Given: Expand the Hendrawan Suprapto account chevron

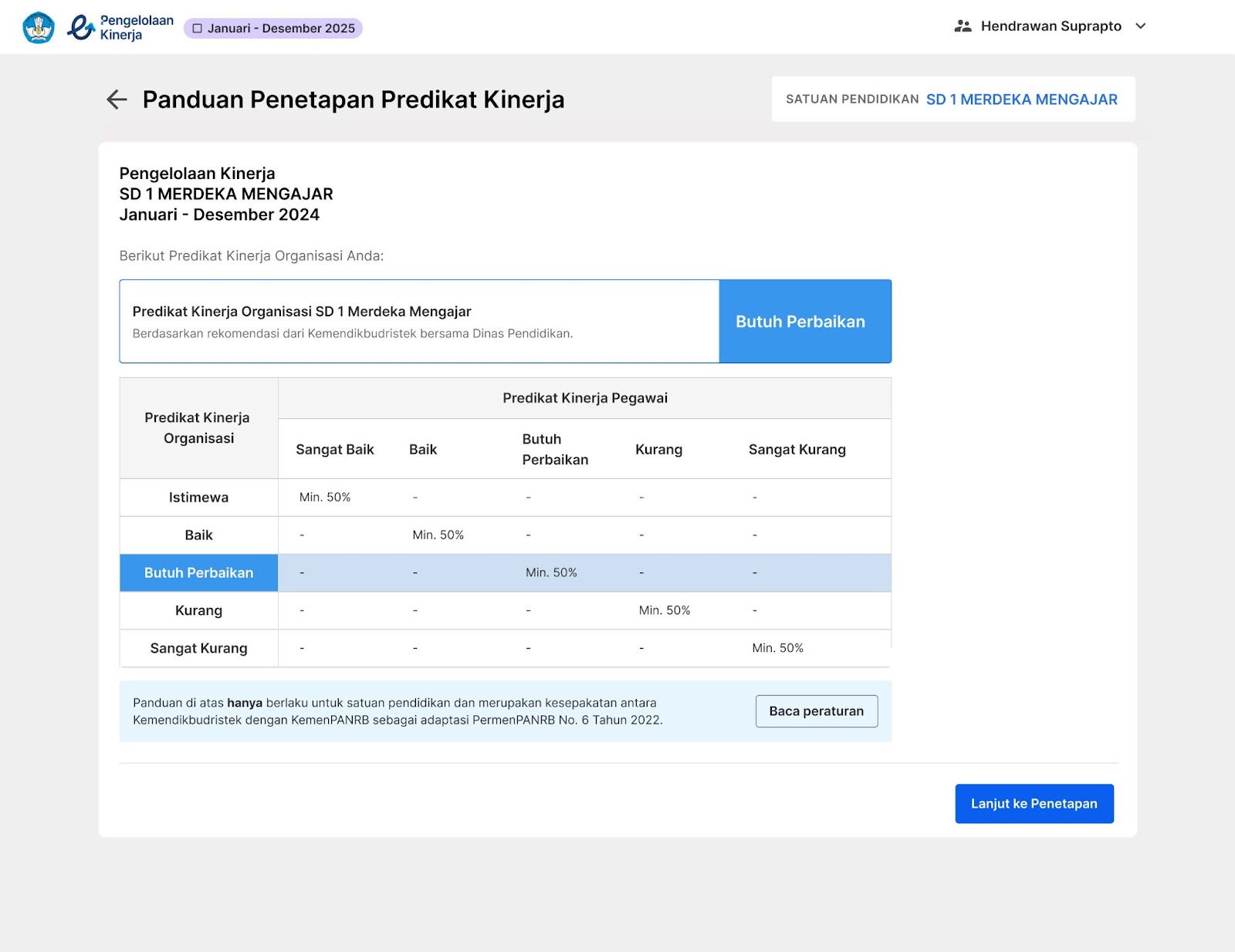Looking at the screenshot, I should pyautogui.click(x=1141, y=26).
